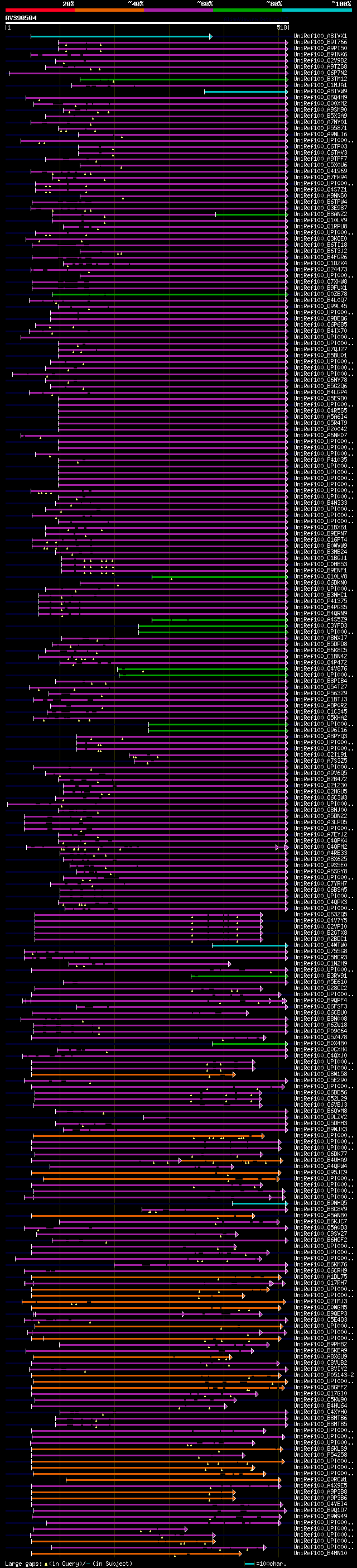This screenshot has height=1568, width=357.
Task: Click the white query sequence ruler bar
Action: [x=147, y=23]
